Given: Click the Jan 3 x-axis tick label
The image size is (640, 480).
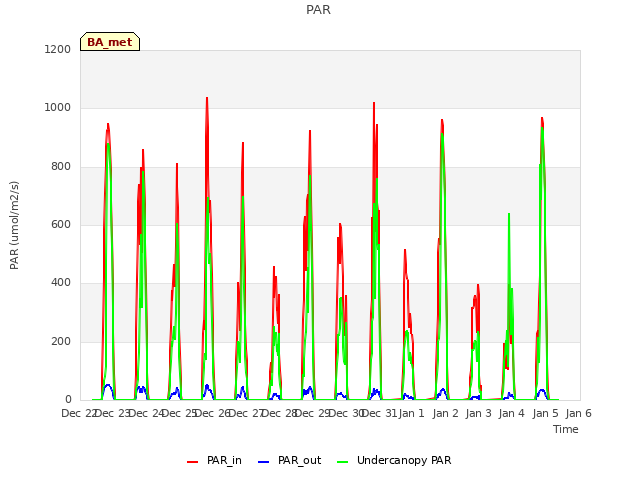Looking at the screenshot, I should (478, 413).
